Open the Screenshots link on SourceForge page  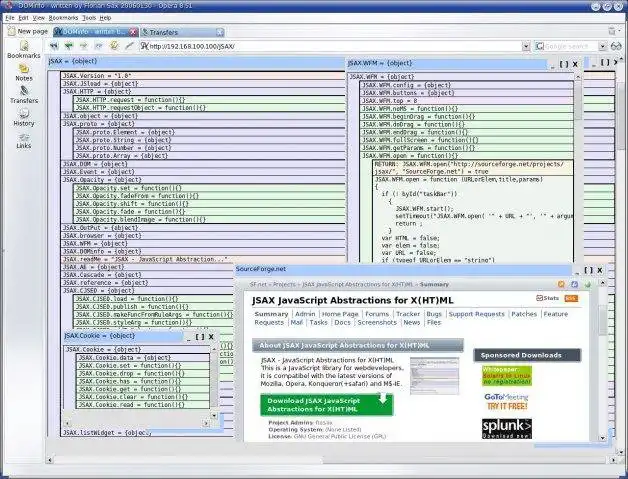pyautogui.click(x=377, y=322)
